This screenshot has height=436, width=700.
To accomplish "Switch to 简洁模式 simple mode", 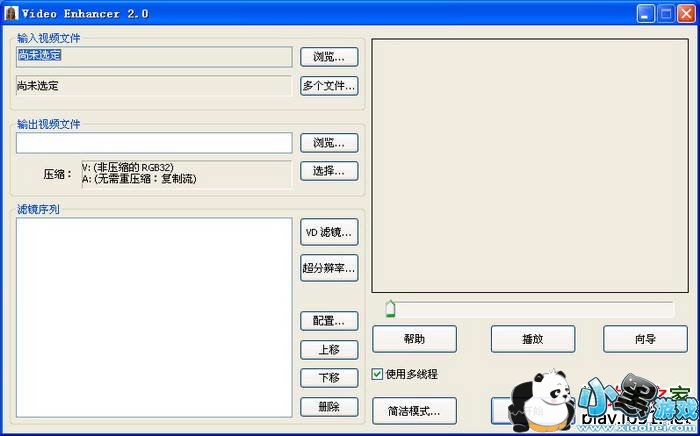I will (x=414, y=411).
